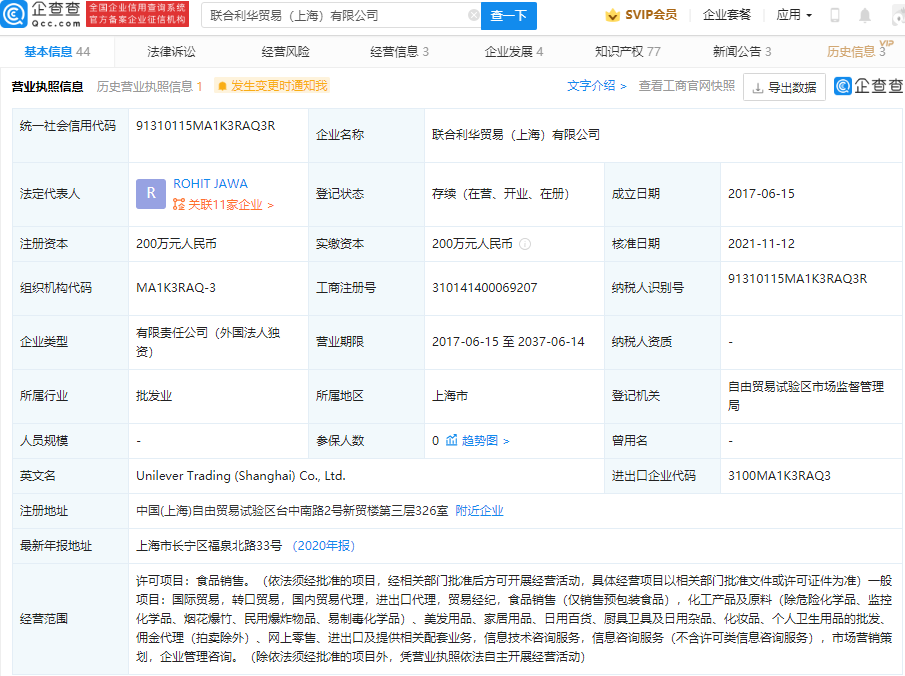
Task: Select registration authority 自由贸易试验区市场监督管理局
Action: tap(806, 395)
